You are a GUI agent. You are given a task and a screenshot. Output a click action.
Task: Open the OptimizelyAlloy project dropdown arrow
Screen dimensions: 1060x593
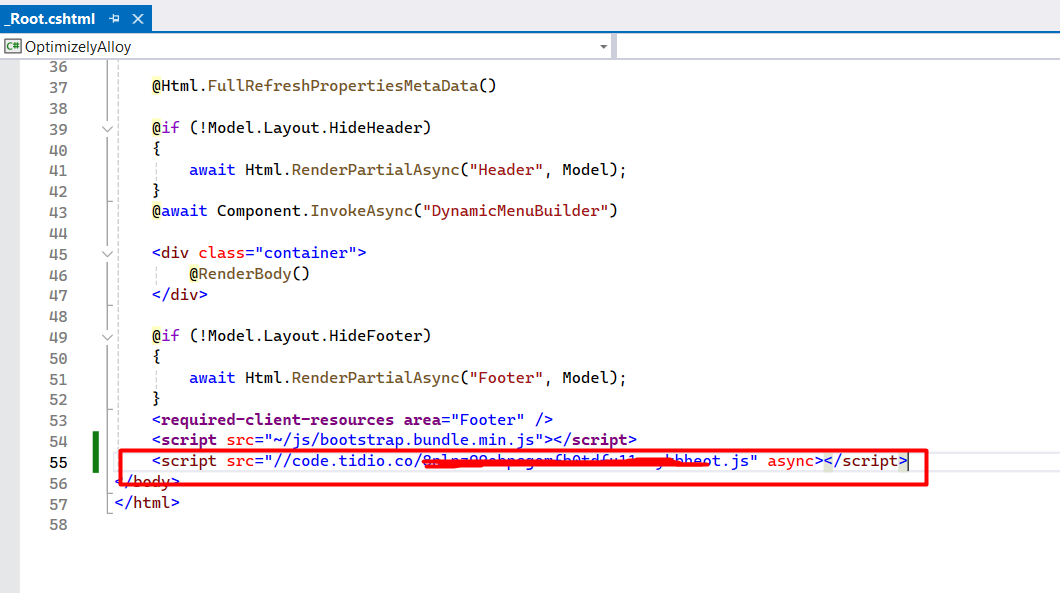[x=603, y=47]
